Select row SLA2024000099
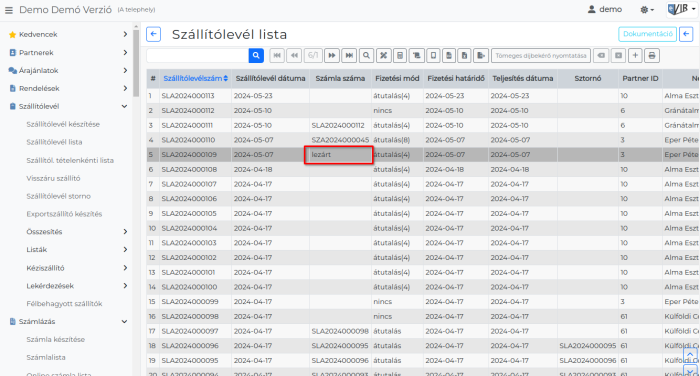The width and height of the screenshot is (700, 376). point(423,301)
